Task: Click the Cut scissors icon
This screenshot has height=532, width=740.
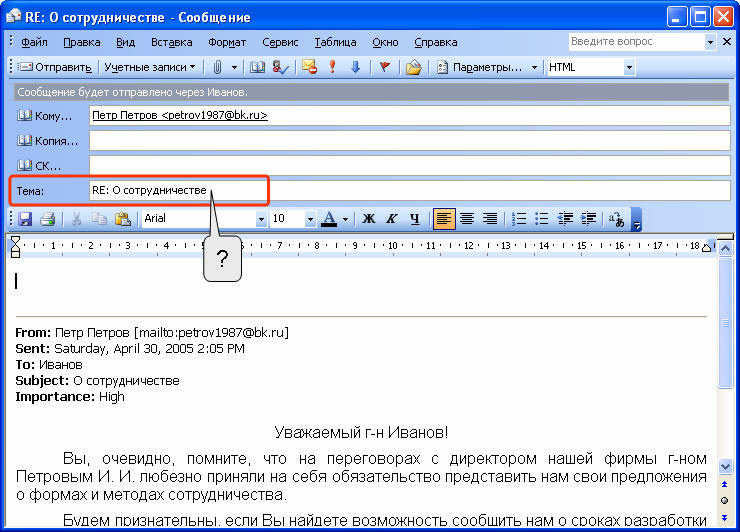Action: 76,219
